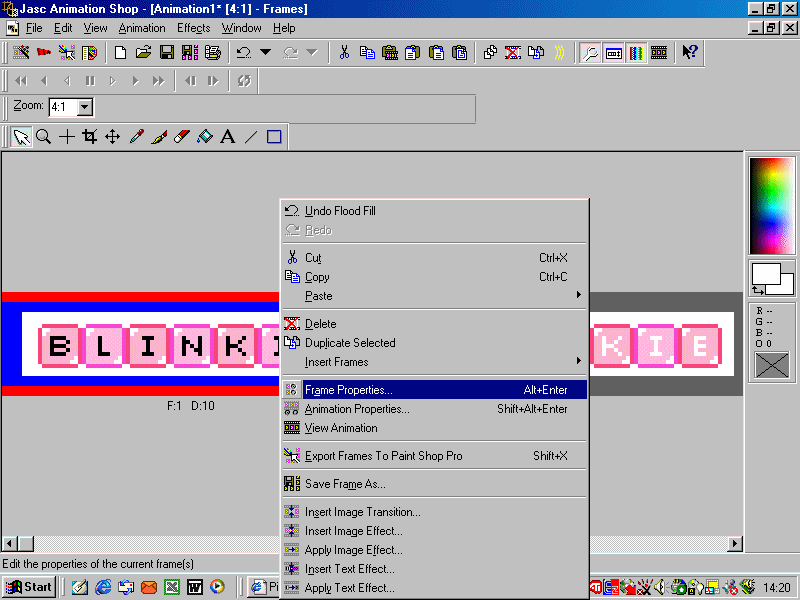The image size is (800, 600).
Task: Open the File menu
Action: pyautogui.click(x=34, y=28)
